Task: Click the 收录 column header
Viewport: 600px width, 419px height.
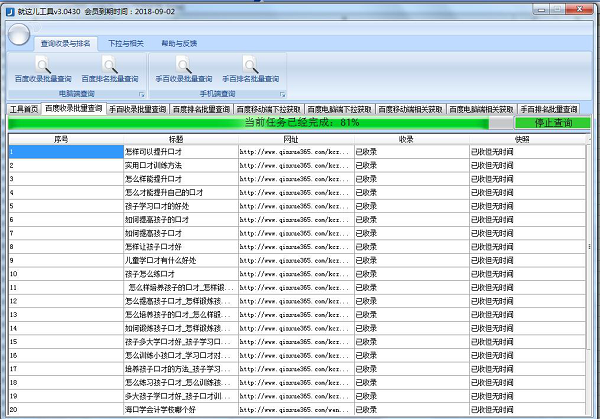Action: coord(406,139)
